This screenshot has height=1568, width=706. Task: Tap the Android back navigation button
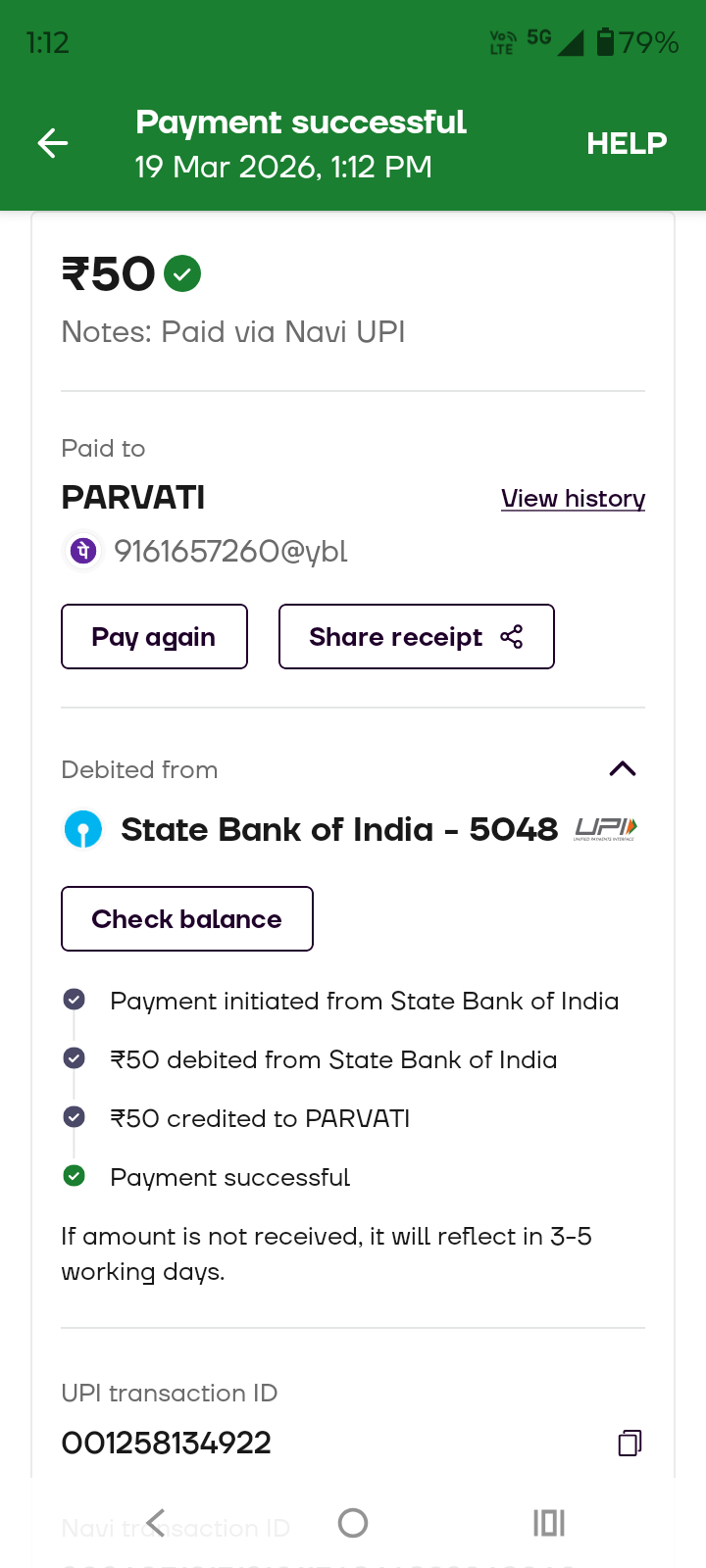point(156,1523)
